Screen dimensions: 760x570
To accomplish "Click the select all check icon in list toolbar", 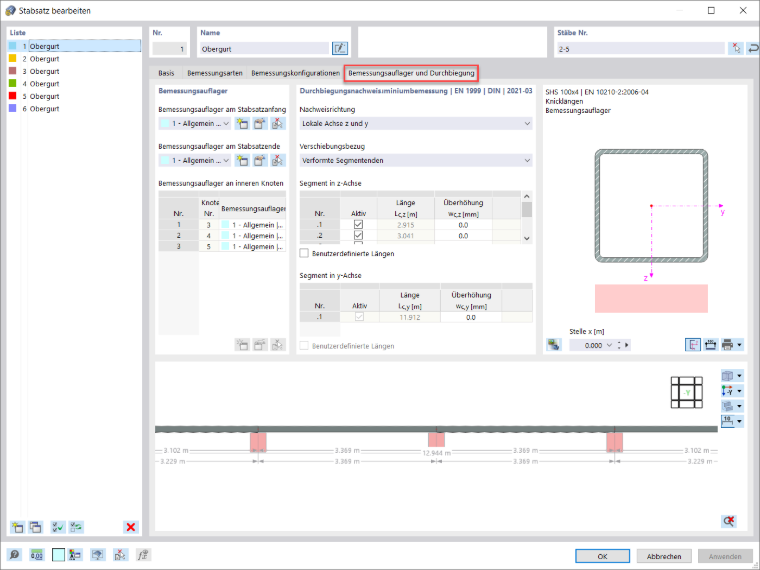I will pyautogui.click(x=58, y=527).
